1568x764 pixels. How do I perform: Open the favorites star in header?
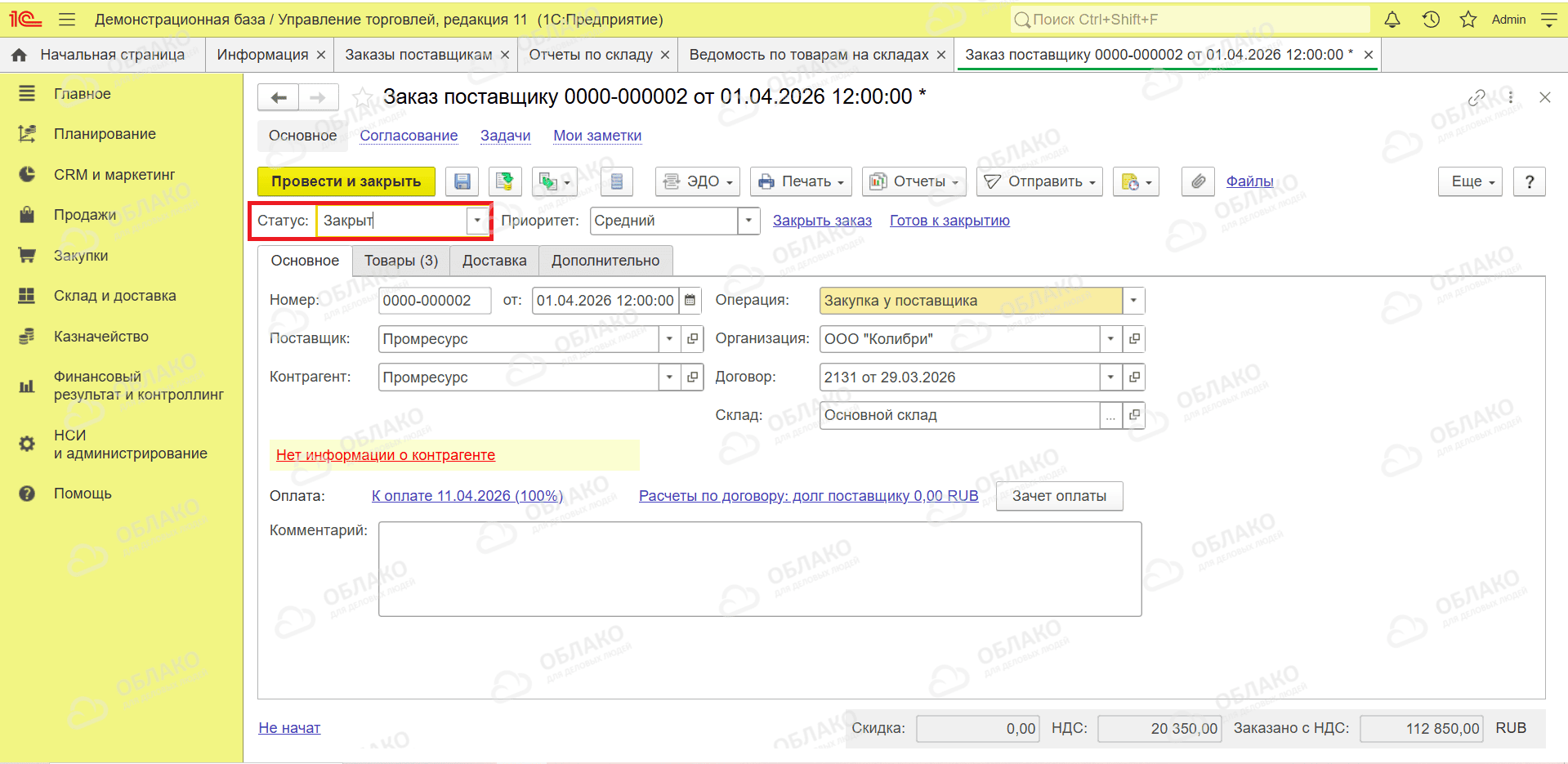tap(1468, 20)
